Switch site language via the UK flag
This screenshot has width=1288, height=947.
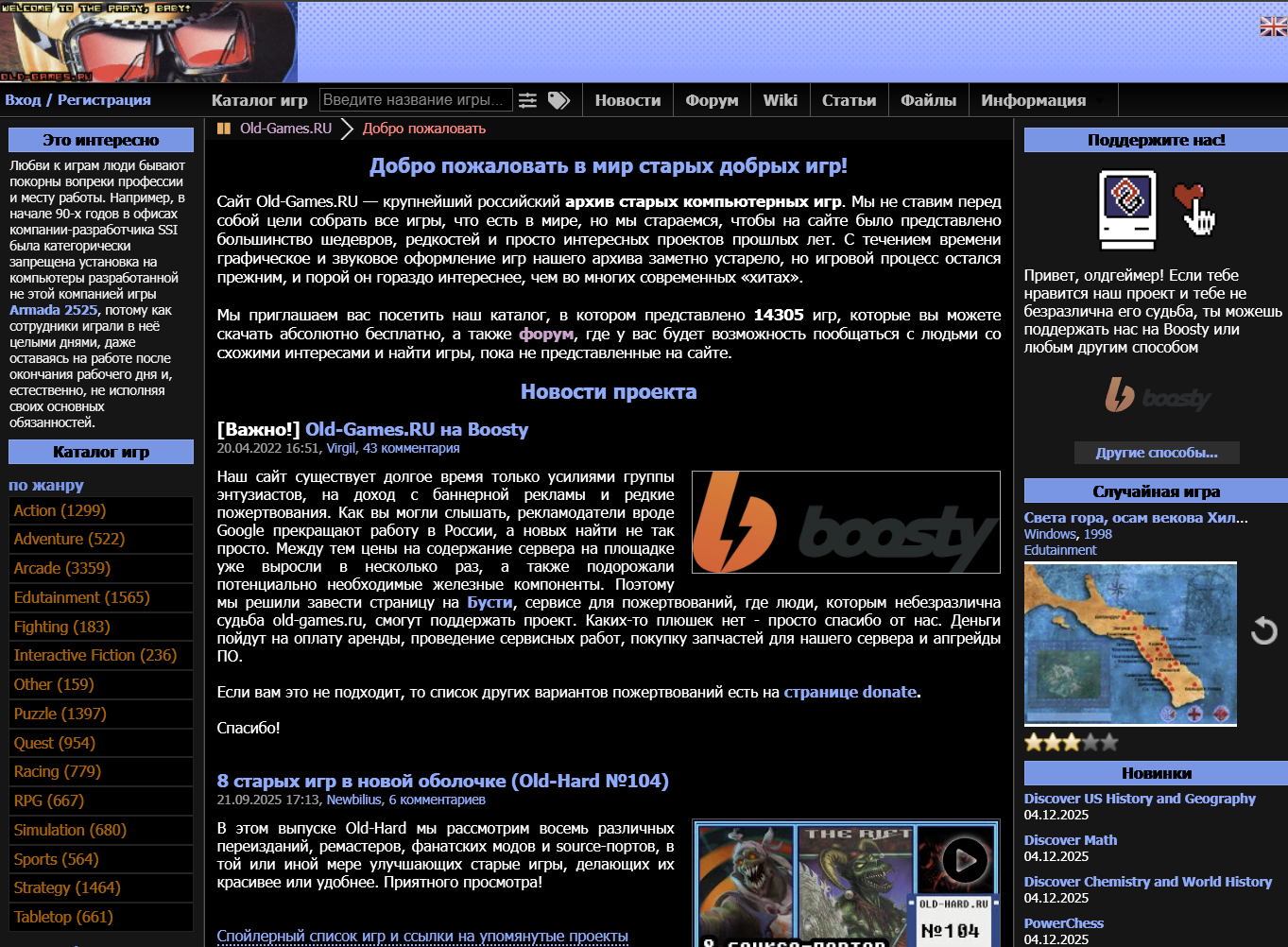1273,26
